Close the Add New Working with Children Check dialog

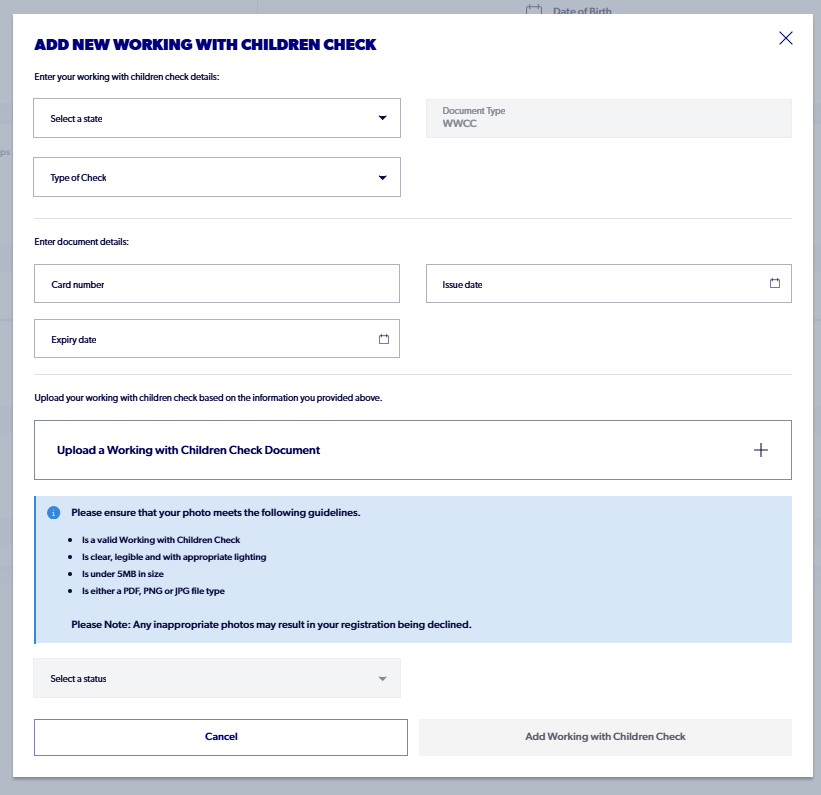[x=785, y=38]
